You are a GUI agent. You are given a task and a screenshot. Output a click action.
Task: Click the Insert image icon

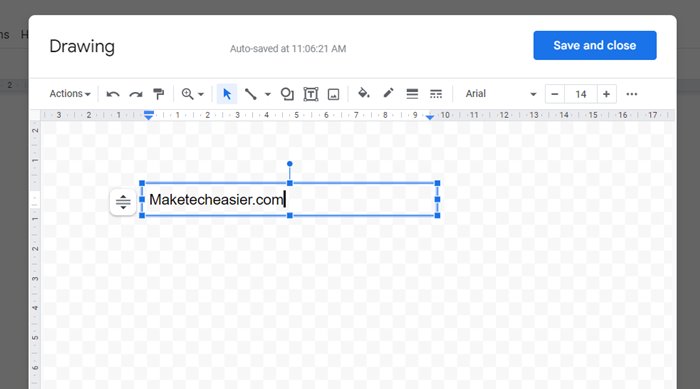[333, 94]
